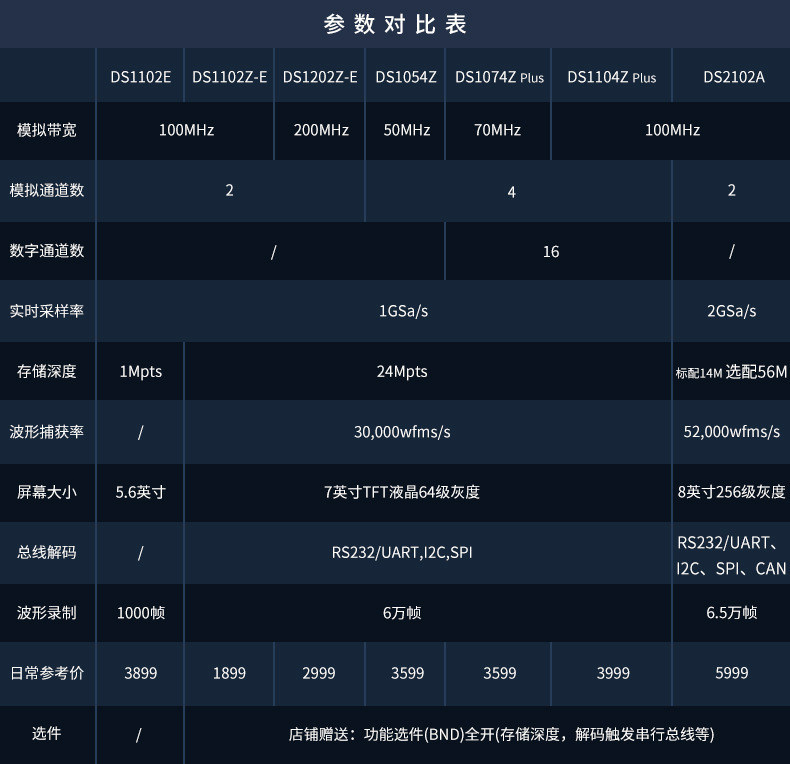Click the 70MHz bandwidth cell
This screenshot has height=764, width=790.
click(x=497, y=130)
